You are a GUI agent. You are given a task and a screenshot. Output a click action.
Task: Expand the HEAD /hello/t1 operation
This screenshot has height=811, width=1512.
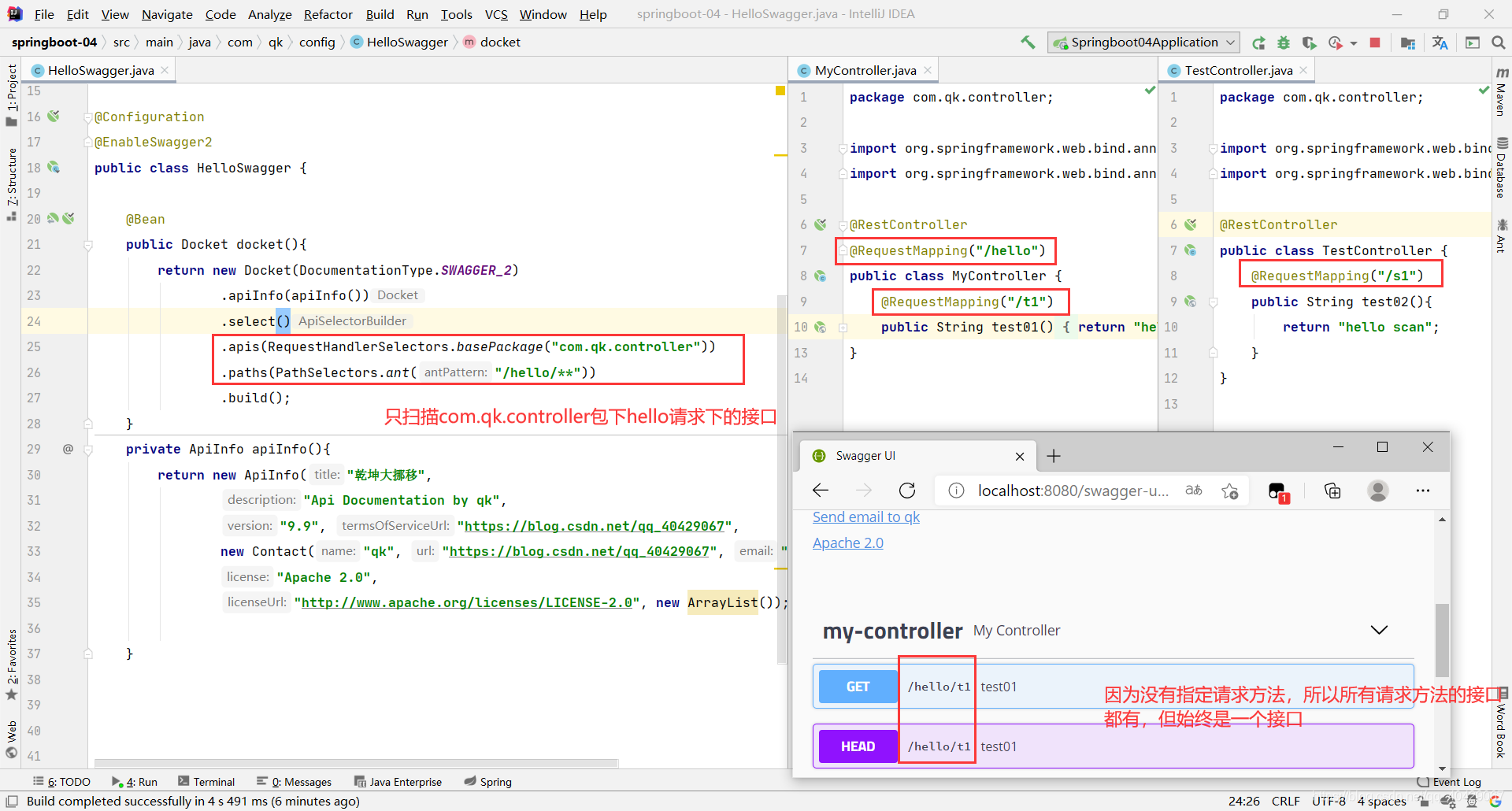(x=1114, y=746)
